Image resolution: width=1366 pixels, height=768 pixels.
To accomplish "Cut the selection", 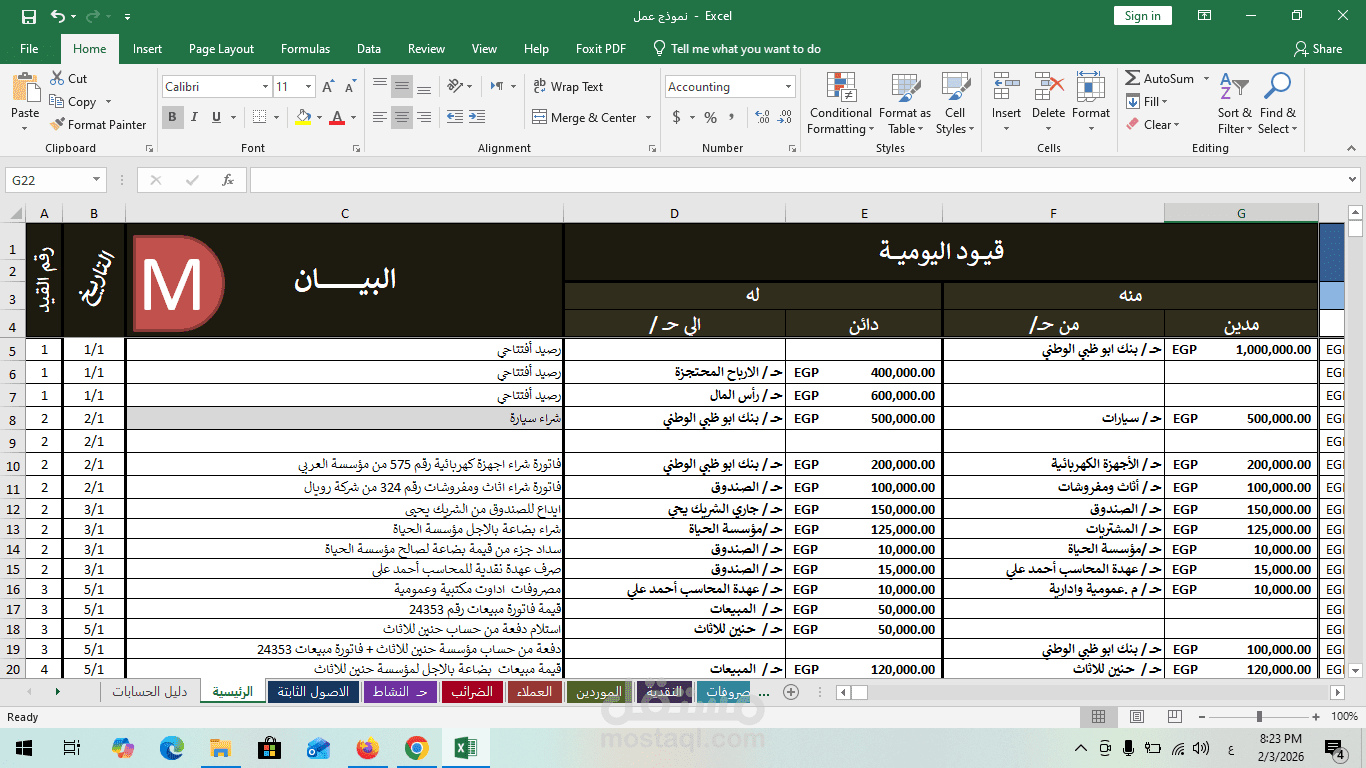I will coord(68,79).
